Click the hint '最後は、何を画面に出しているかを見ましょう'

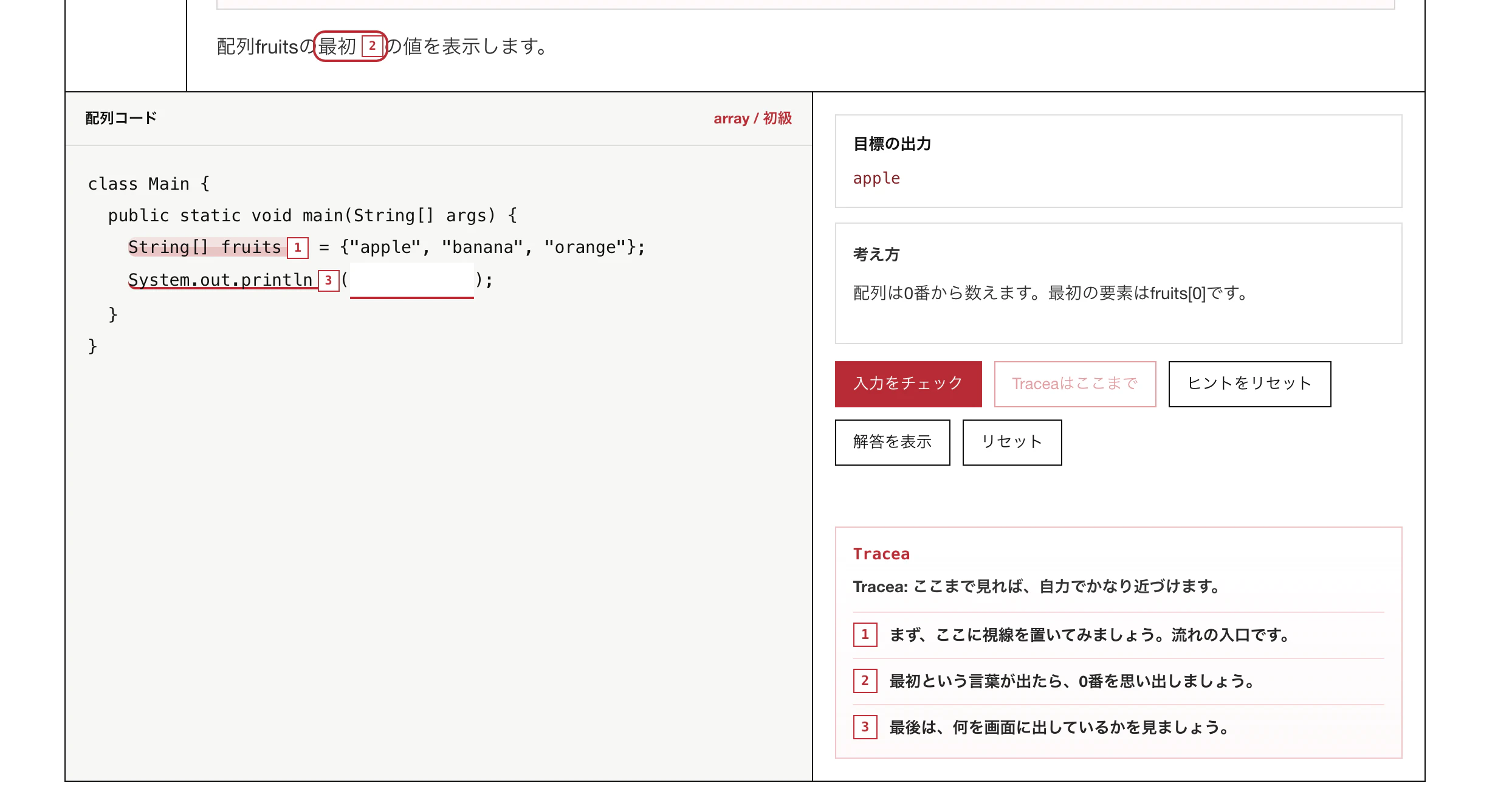coord(1059,727)
